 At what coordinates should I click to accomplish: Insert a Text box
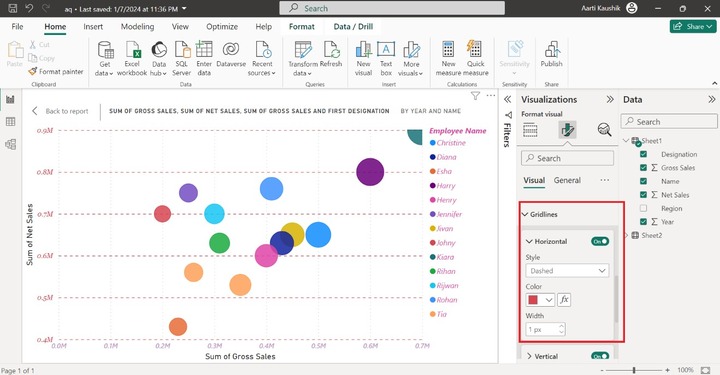[x=386, y=58]
